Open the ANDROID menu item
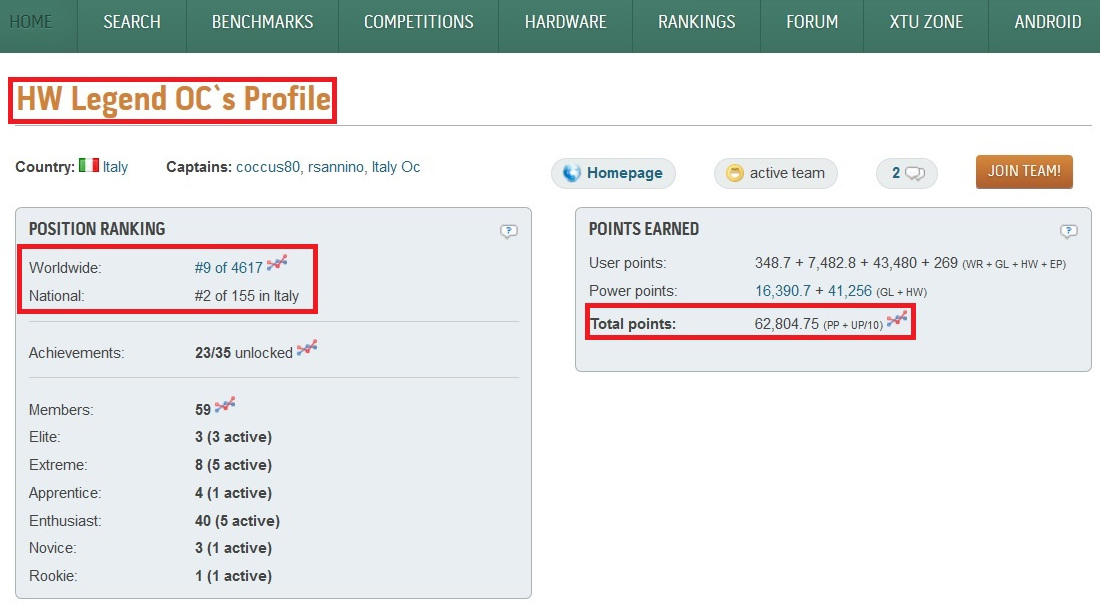This screenshot has width=1100, height=608. point(1047,22)
